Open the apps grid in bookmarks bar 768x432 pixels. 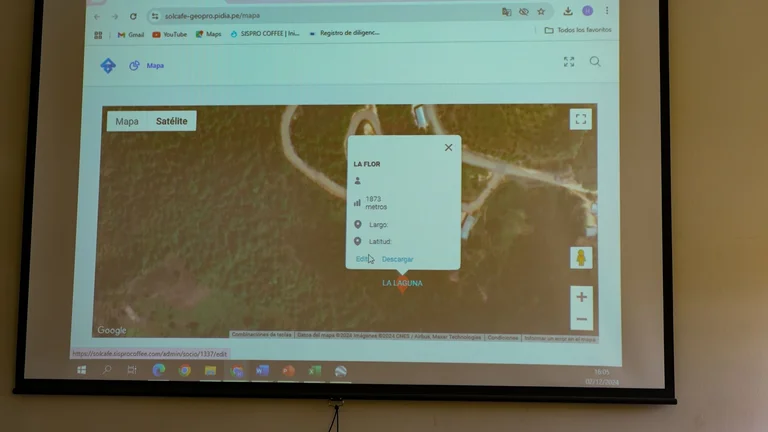[x=98, y=35]
